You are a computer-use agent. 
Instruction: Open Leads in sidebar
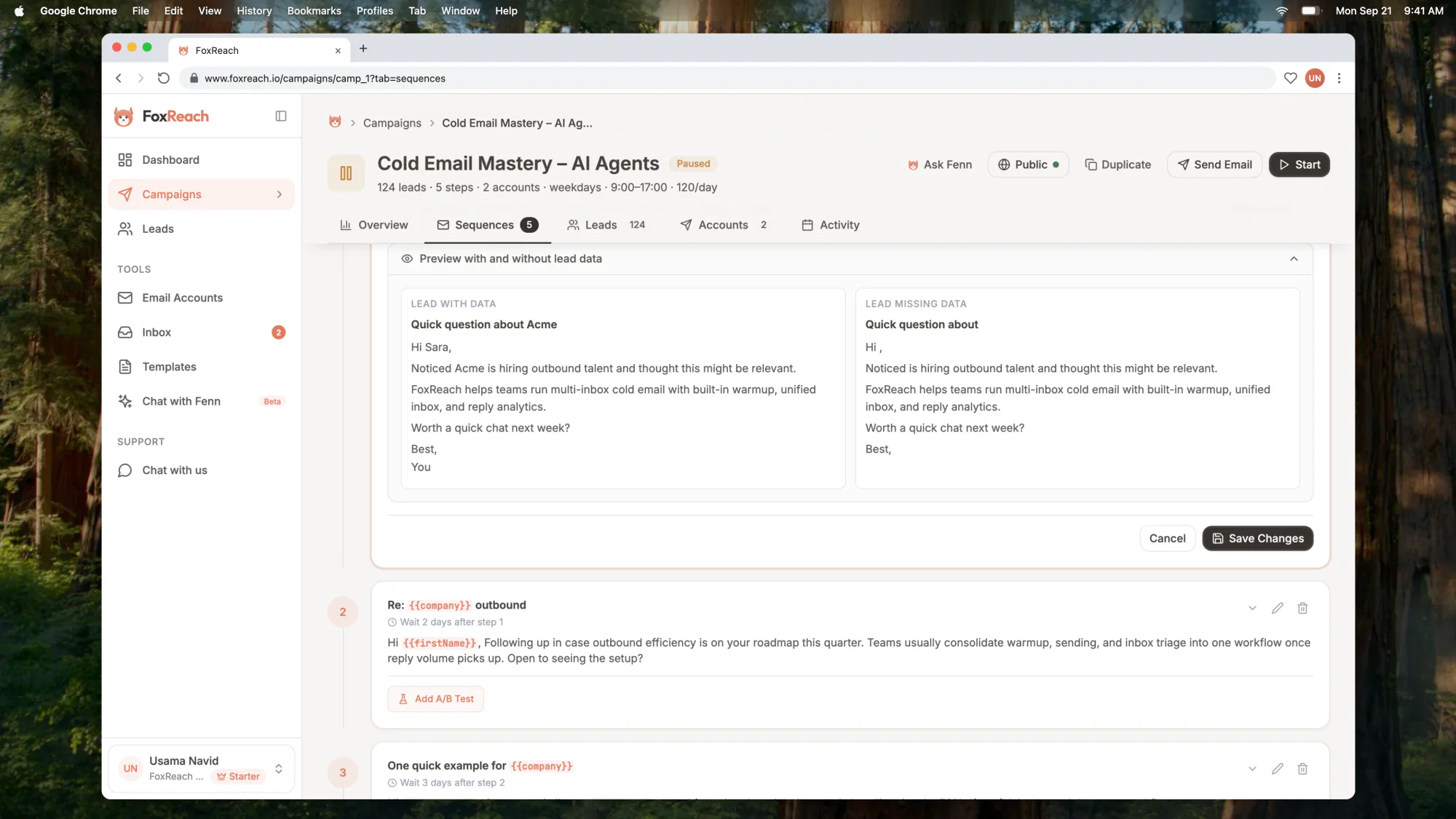[x=202, y=229]
